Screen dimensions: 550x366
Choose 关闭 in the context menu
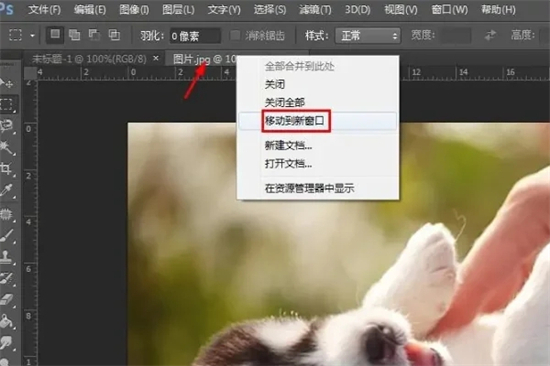317,84
